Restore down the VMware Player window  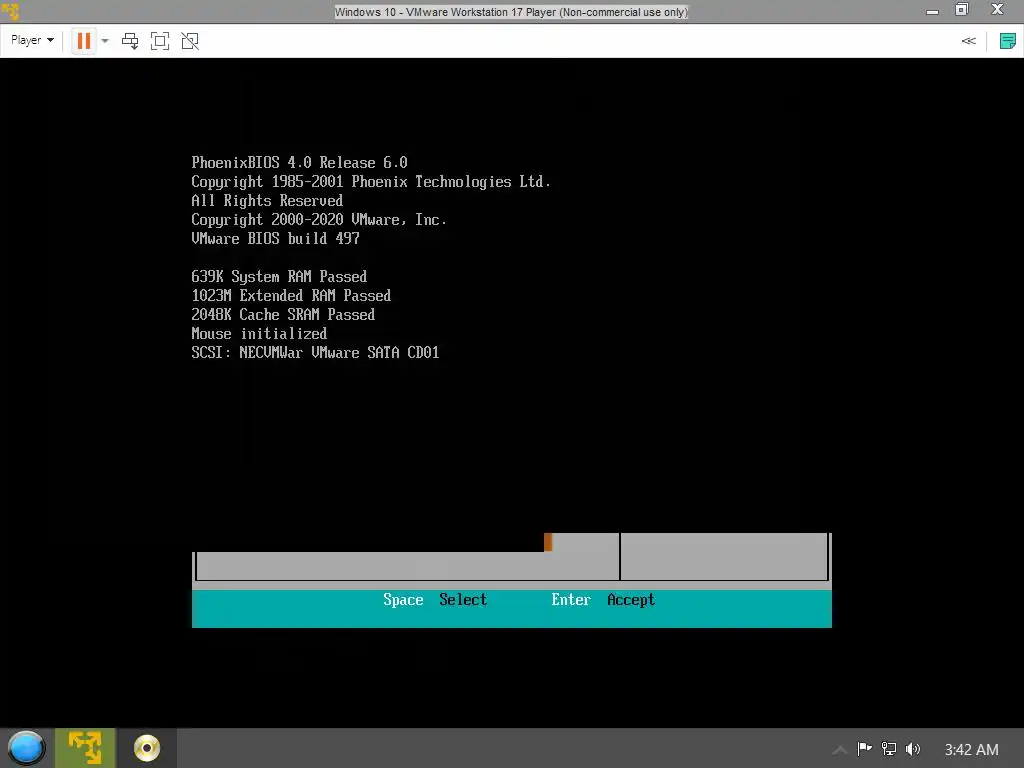point(962,10)
